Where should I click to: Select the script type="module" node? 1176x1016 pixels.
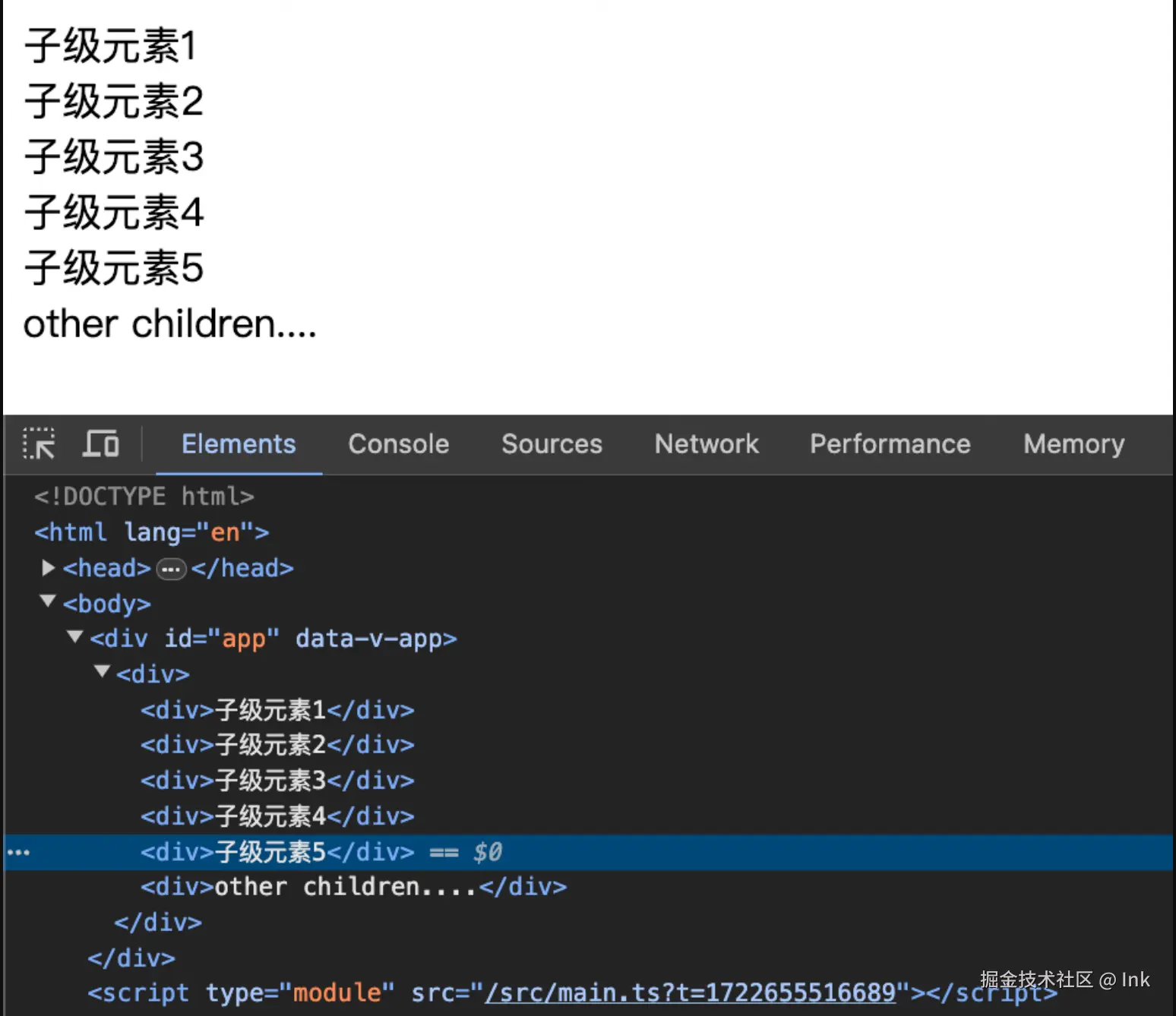pyautogui.click(x=572, y=992)
